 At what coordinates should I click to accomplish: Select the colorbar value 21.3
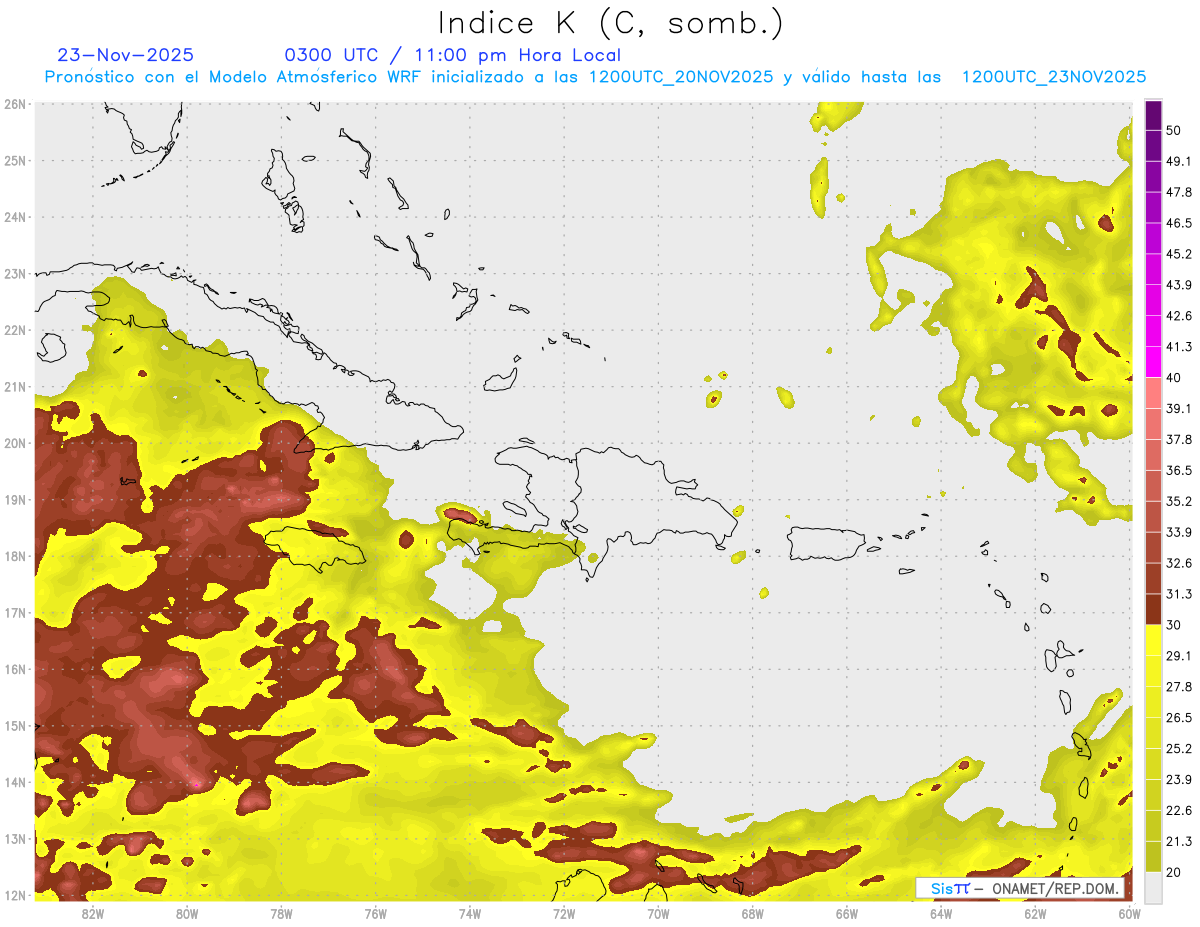[1178, 841]
